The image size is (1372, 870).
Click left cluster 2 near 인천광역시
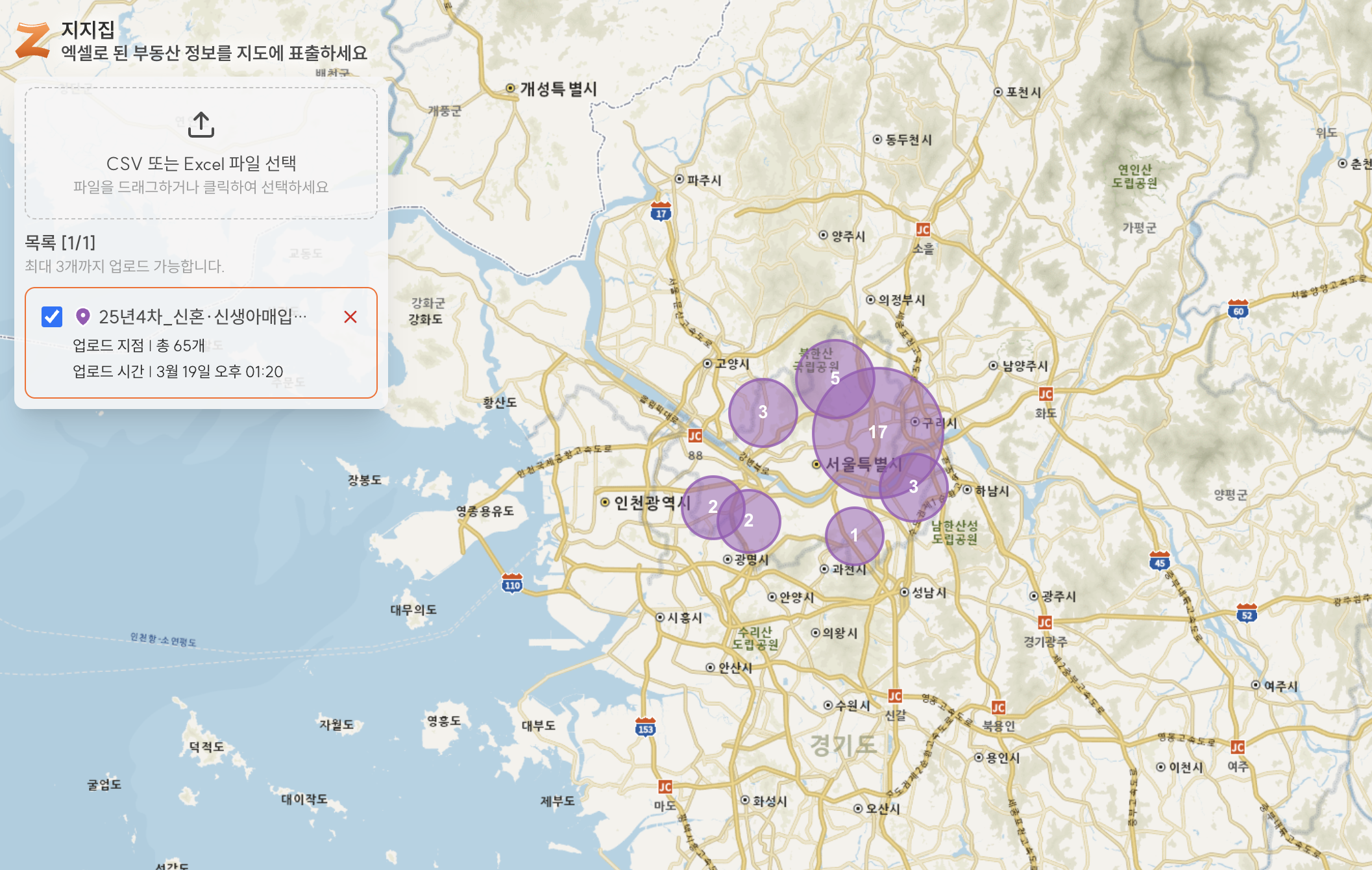711,507
